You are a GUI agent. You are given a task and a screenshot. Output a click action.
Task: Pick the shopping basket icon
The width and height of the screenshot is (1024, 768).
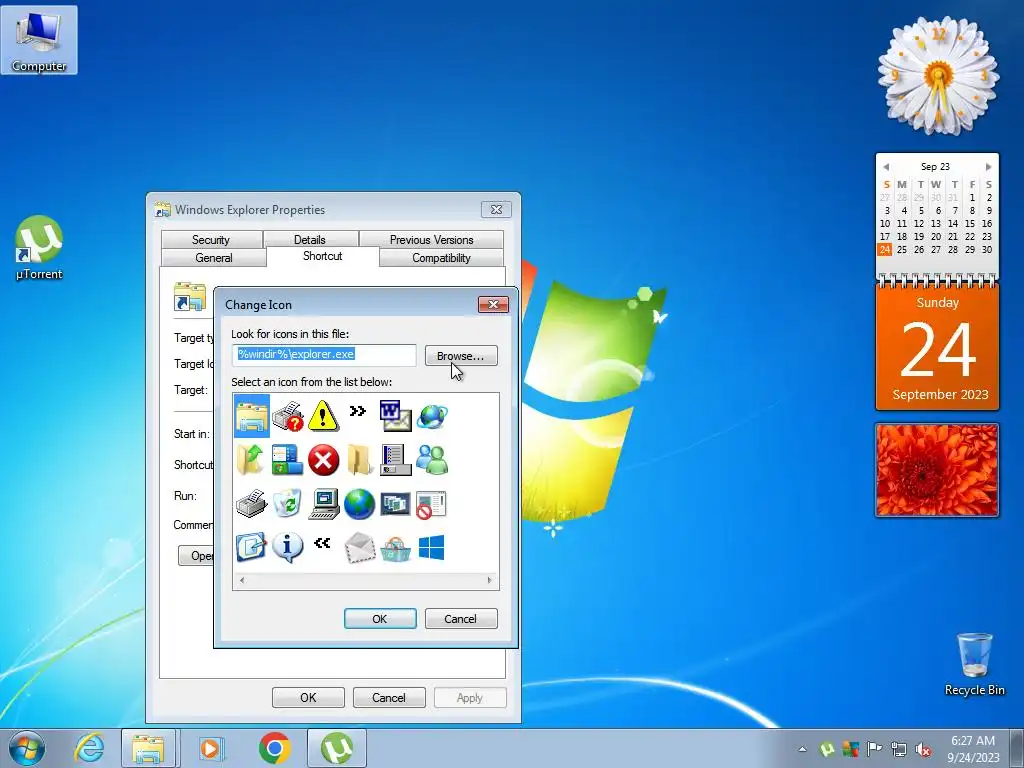point(395,549)
